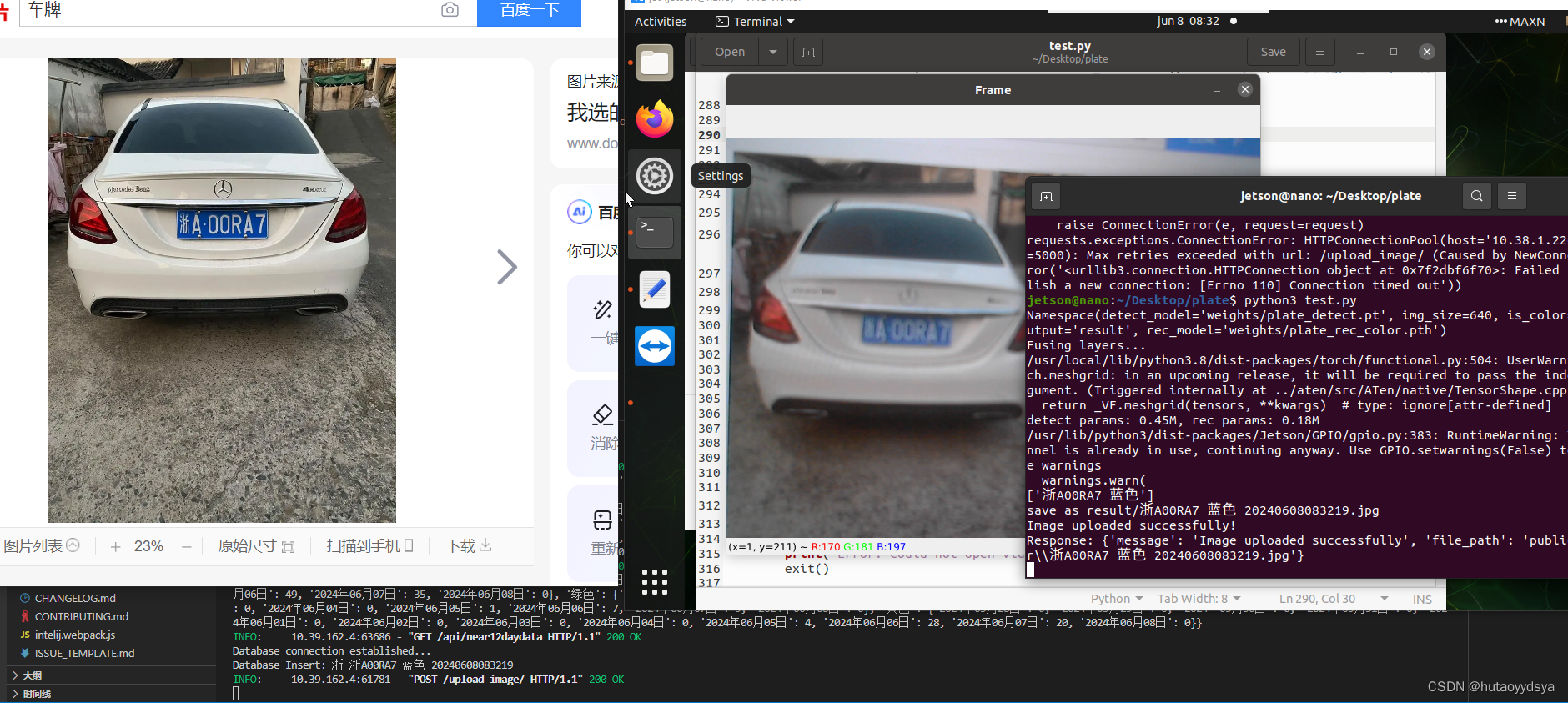Select 原始尺寸 original size option
This screenshot has width=1568, height=703.
click(257, 546)
